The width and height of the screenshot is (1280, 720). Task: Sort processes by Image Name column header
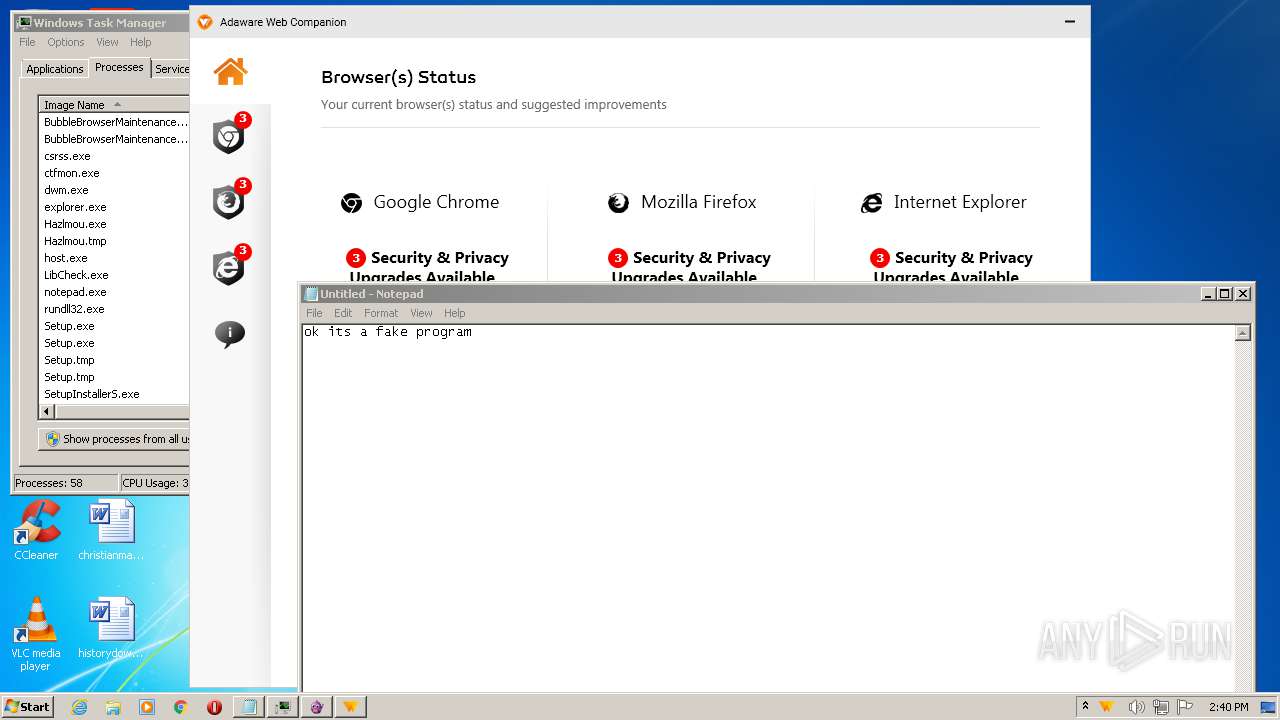pyautogui.click(x=114, y=105)
